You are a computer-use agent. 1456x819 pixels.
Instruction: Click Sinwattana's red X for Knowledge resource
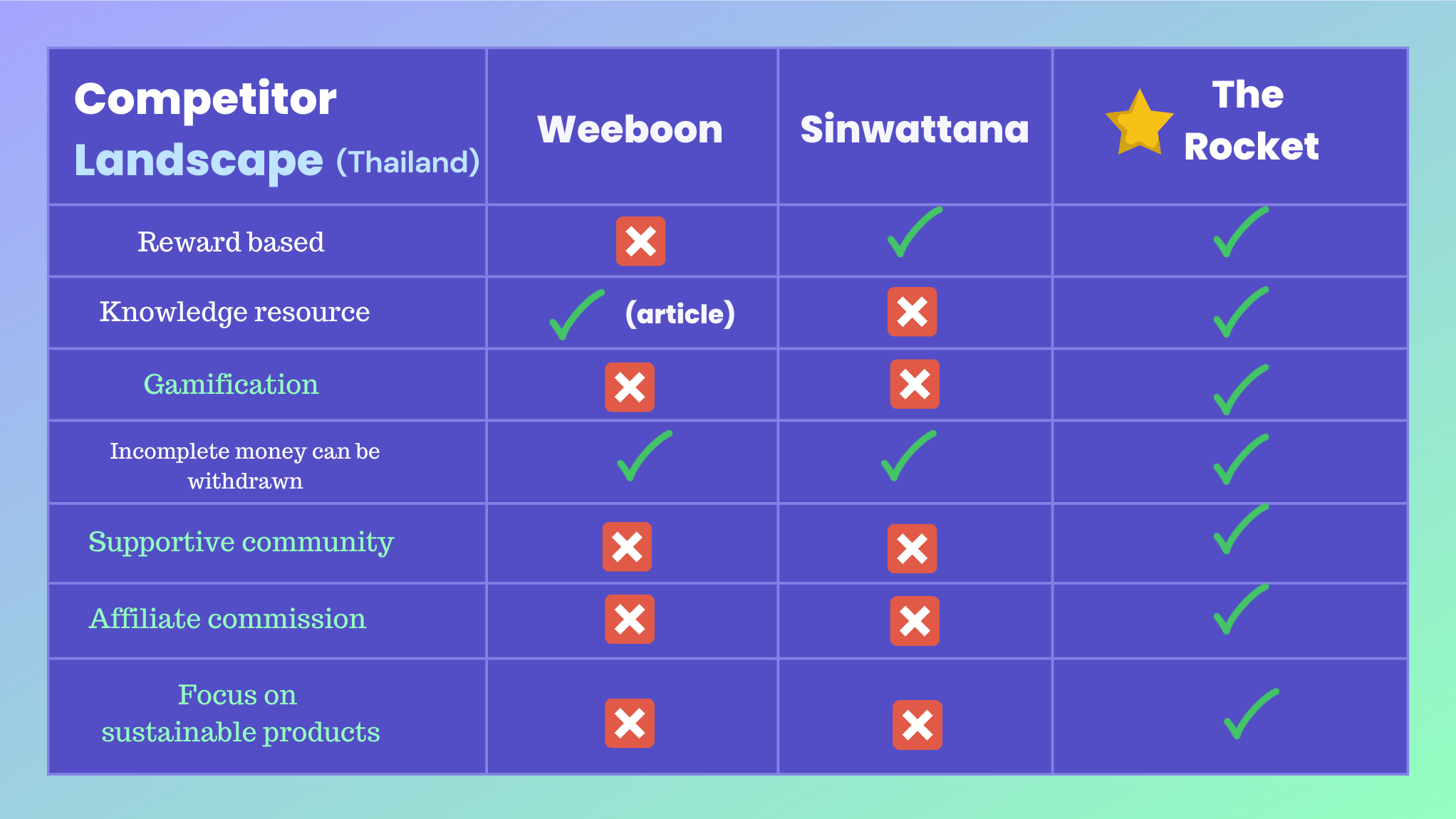[912, 312]
